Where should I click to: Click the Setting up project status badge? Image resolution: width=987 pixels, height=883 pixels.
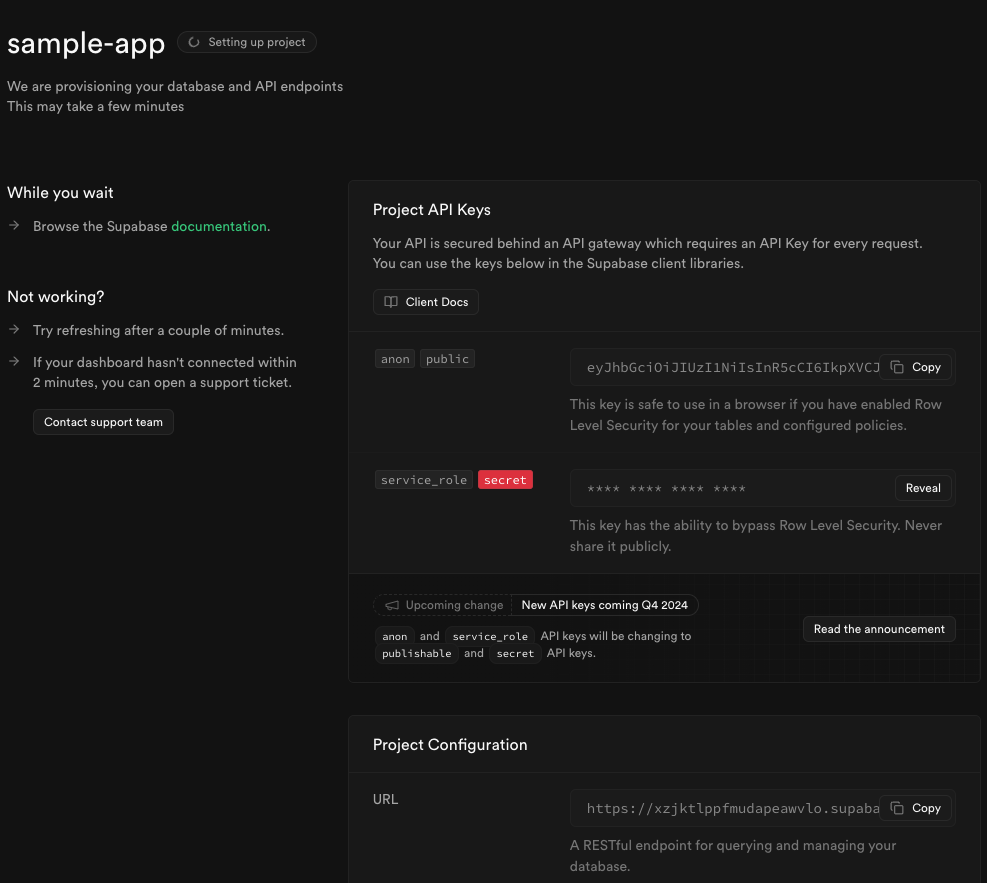click(x=247, y=42)
